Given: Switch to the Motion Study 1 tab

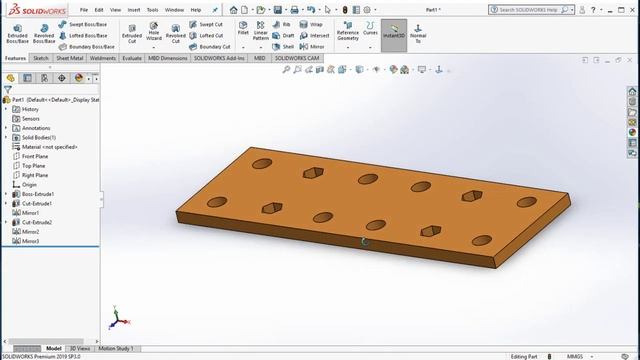Looking at the screenshot, I should [116, 349].
